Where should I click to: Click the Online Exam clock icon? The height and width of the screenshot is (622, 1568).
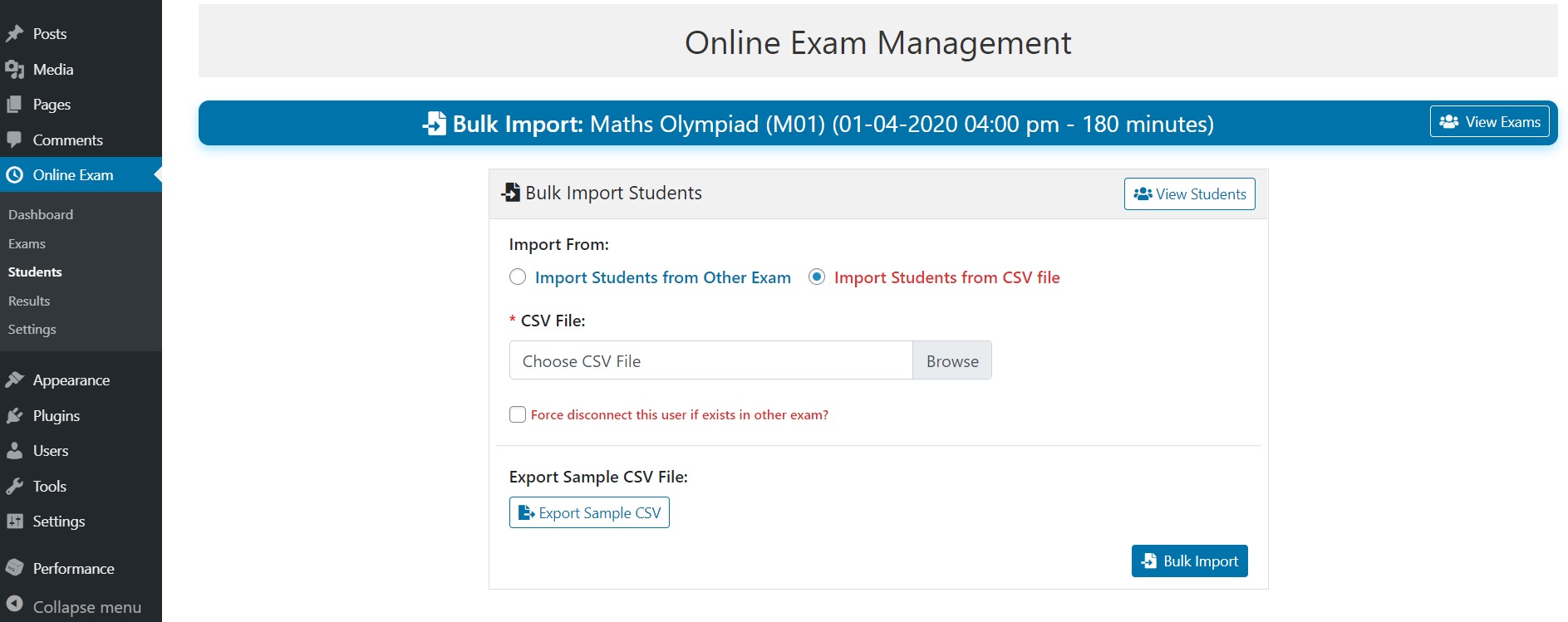[17, 174]
